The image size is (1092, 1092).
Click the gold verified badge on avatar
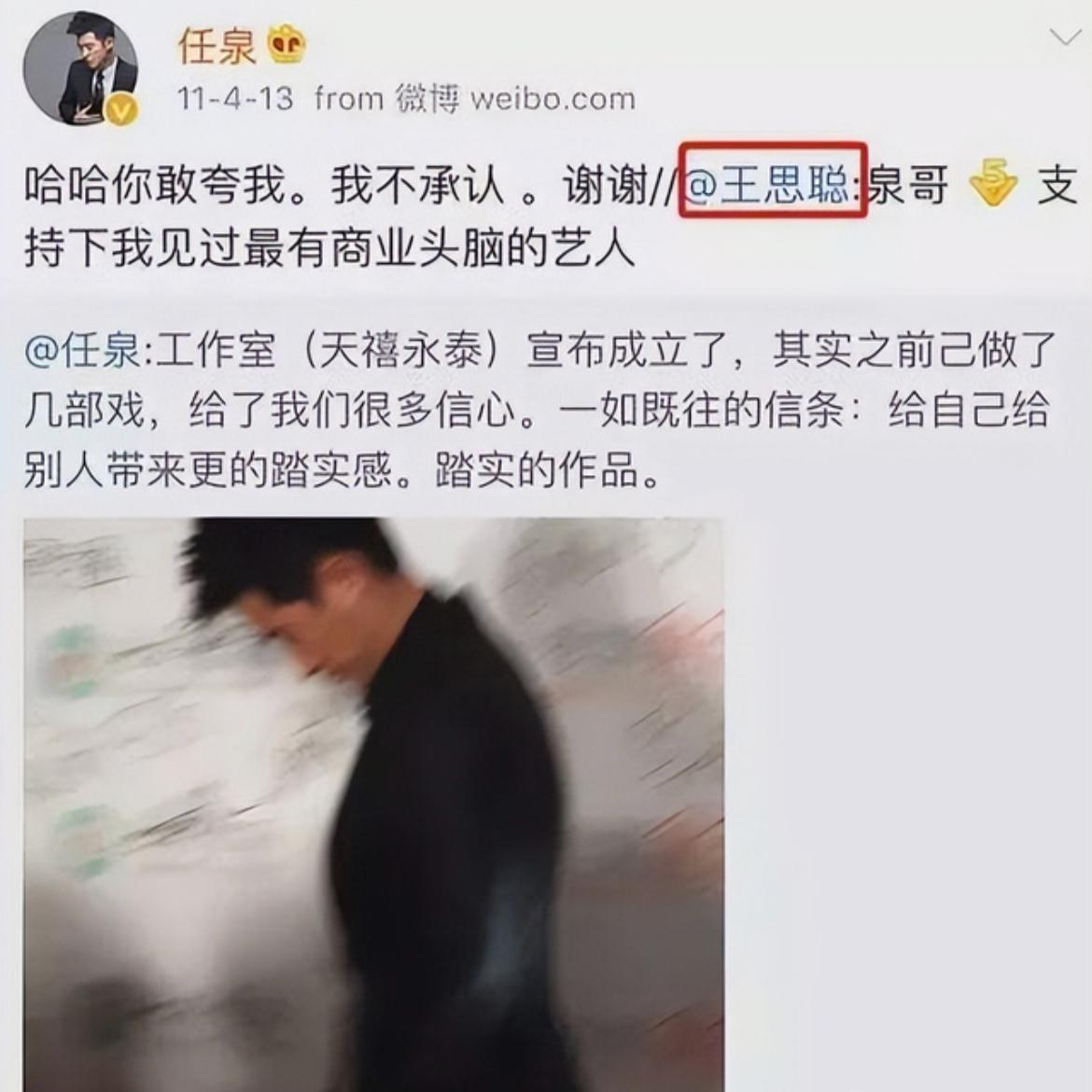121,110
